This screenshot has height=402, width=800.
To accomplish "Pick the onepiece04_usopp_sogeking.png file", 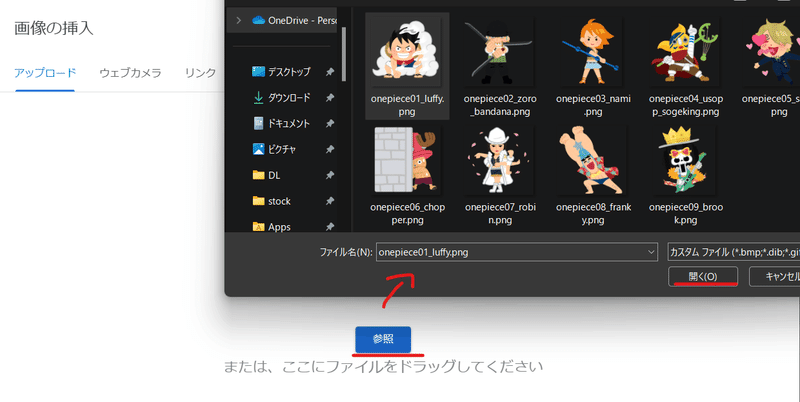I will point(686,66).
